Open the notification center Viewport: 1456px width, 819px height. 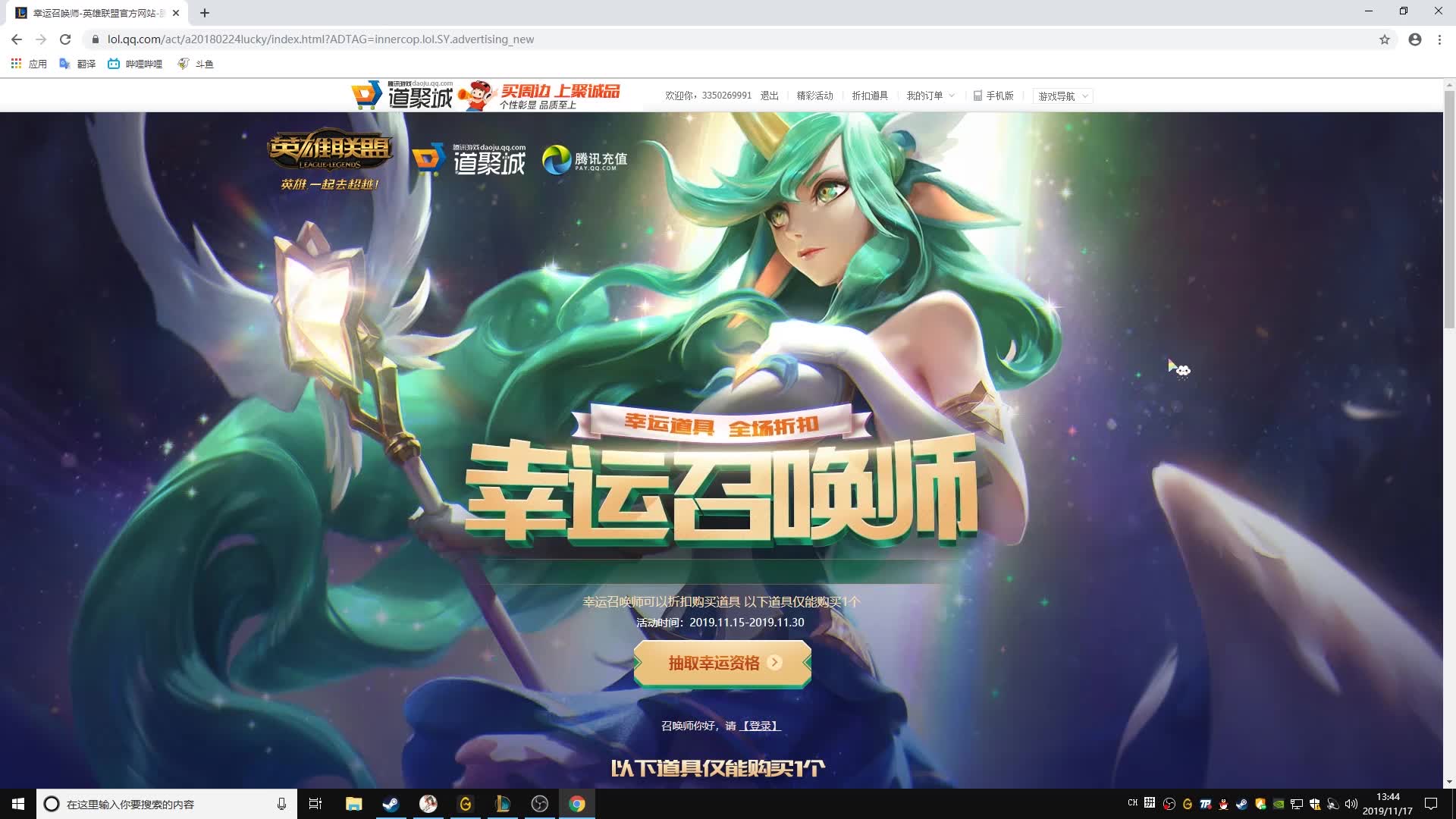coord(1431,804)
